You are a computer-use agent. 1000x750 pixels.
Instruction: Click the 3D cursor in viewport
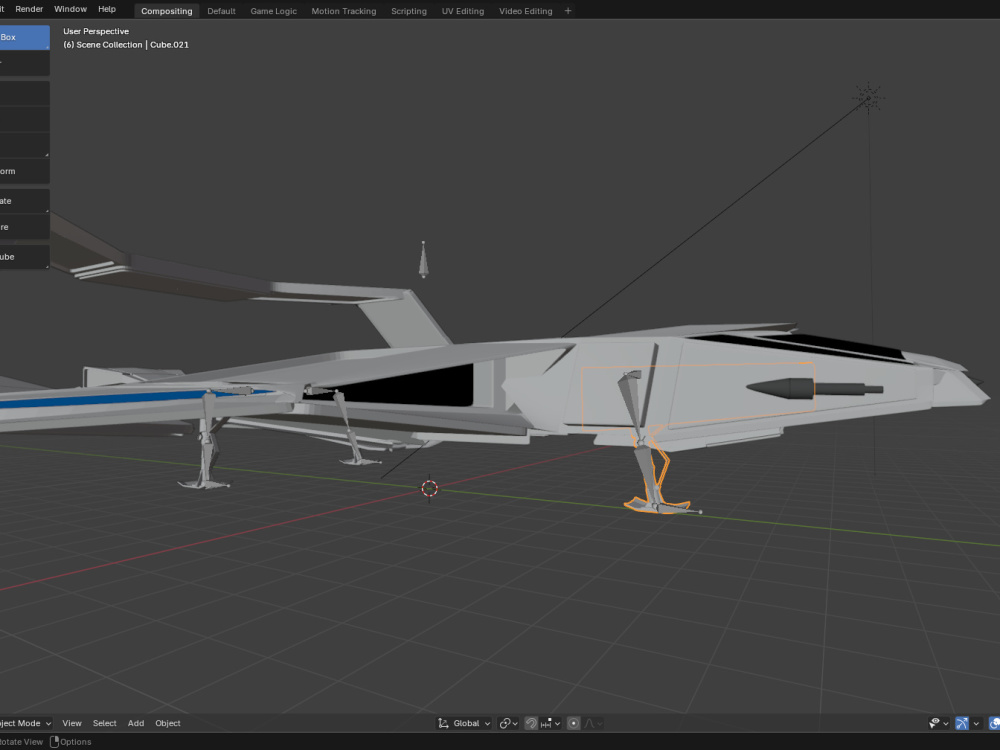[429, 489]
